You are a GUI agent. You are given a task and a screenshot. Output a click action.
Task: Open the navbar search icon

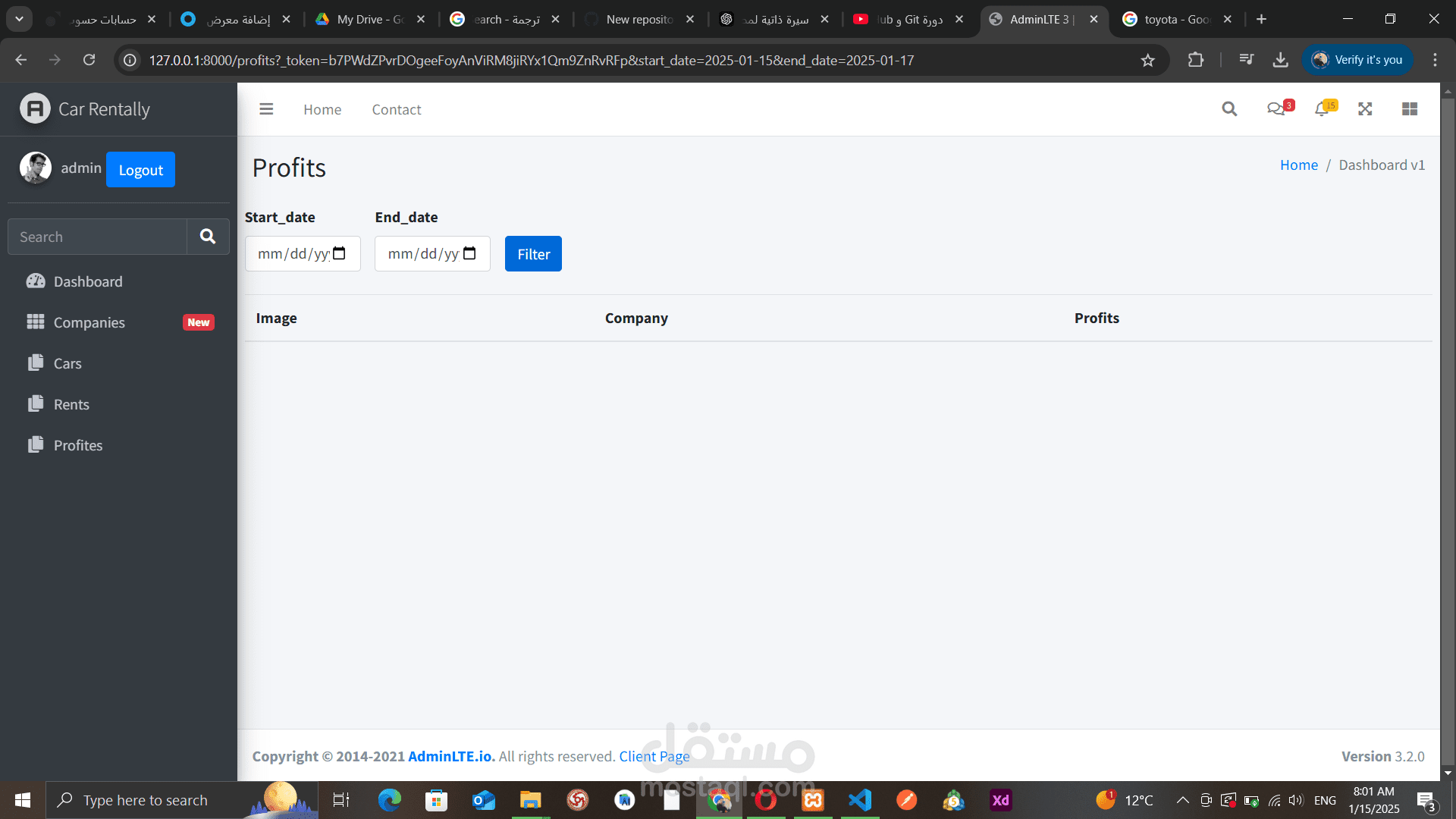click(x=1229, y=109)
